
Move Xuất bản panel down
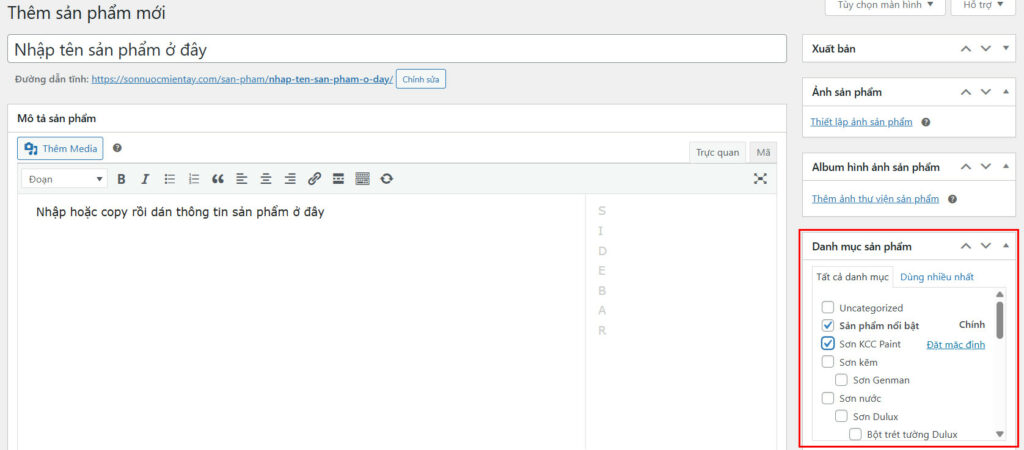pyautogui.click(x=986, y=48)
